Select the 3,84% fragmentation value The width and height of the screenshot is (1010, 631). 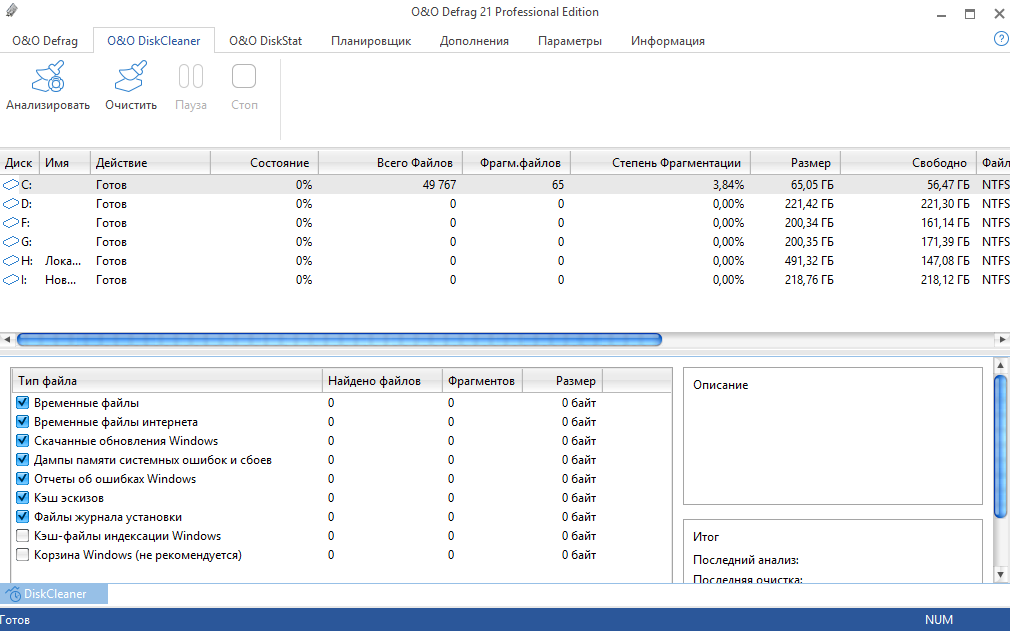click(728, 185)
